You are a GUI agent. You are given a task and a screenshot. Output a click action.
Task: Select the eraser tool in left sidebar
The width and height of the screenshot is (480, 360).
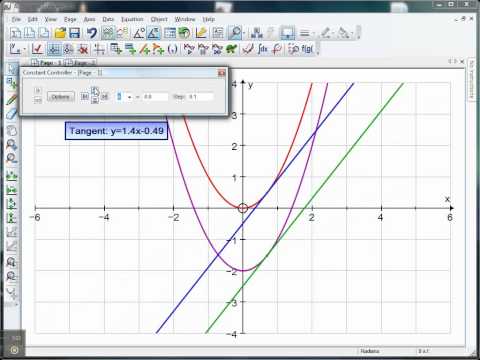12,114
